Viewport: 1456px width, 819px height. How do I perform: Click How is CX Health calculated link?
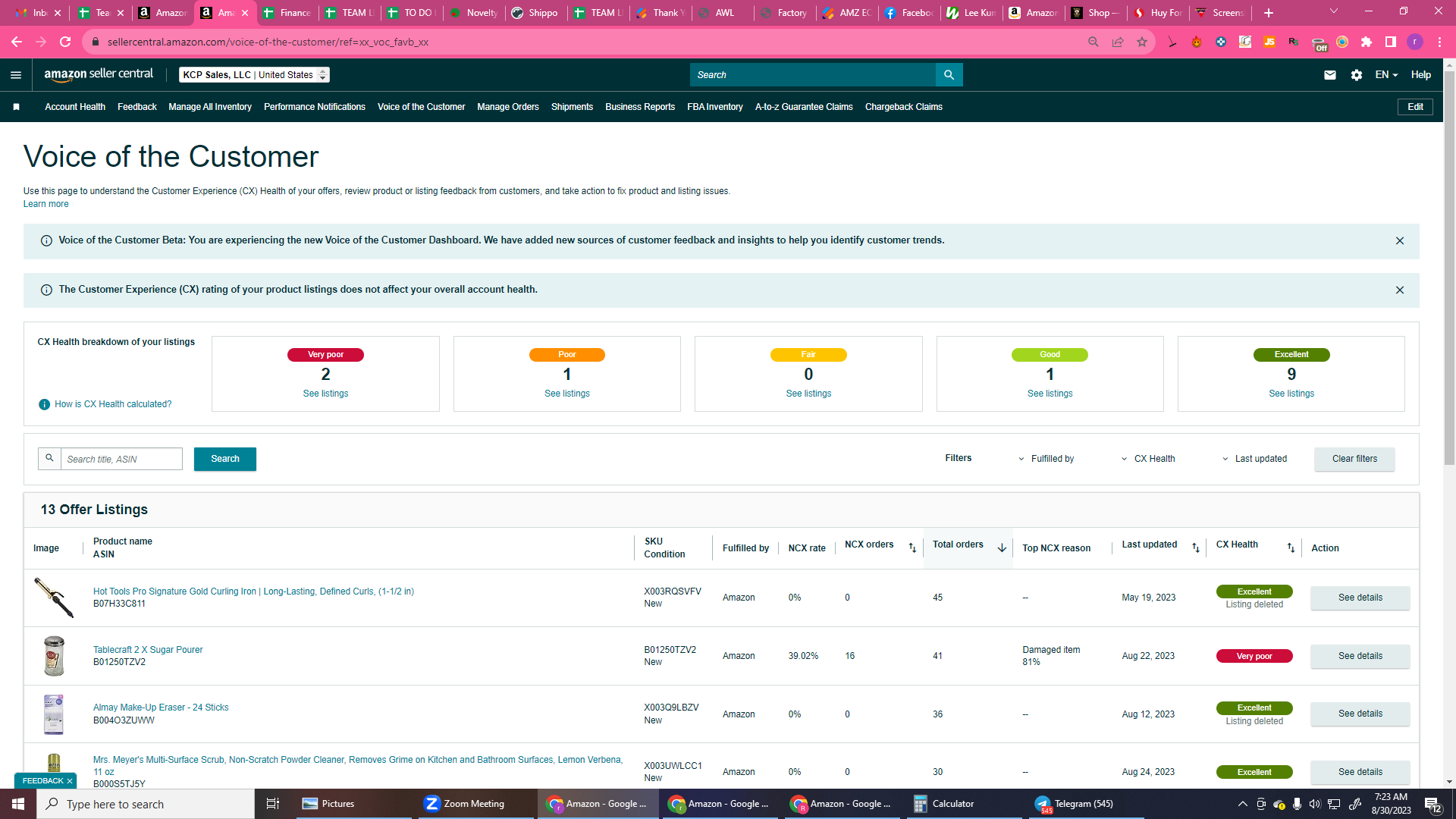[x=113, y=404]
